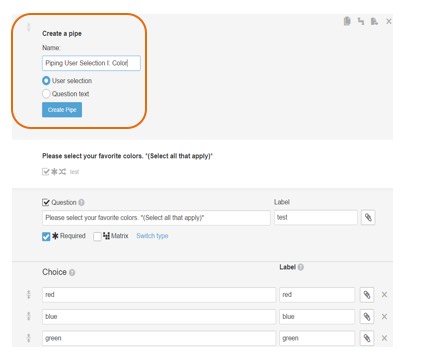Remove the green choice row

click(384, 338)
